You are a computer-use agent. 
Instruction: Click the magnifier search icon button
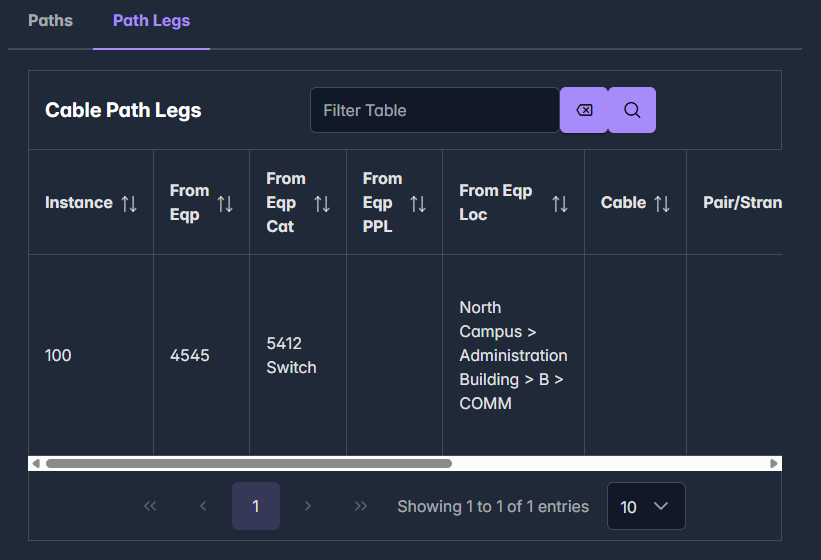coord(632,110)
